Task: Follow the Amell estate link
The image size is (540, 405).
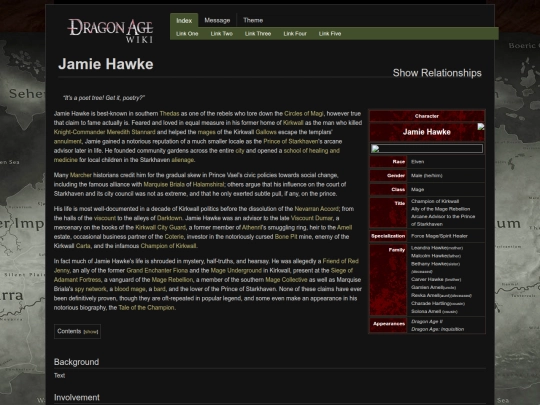Action: pos(344,227)
